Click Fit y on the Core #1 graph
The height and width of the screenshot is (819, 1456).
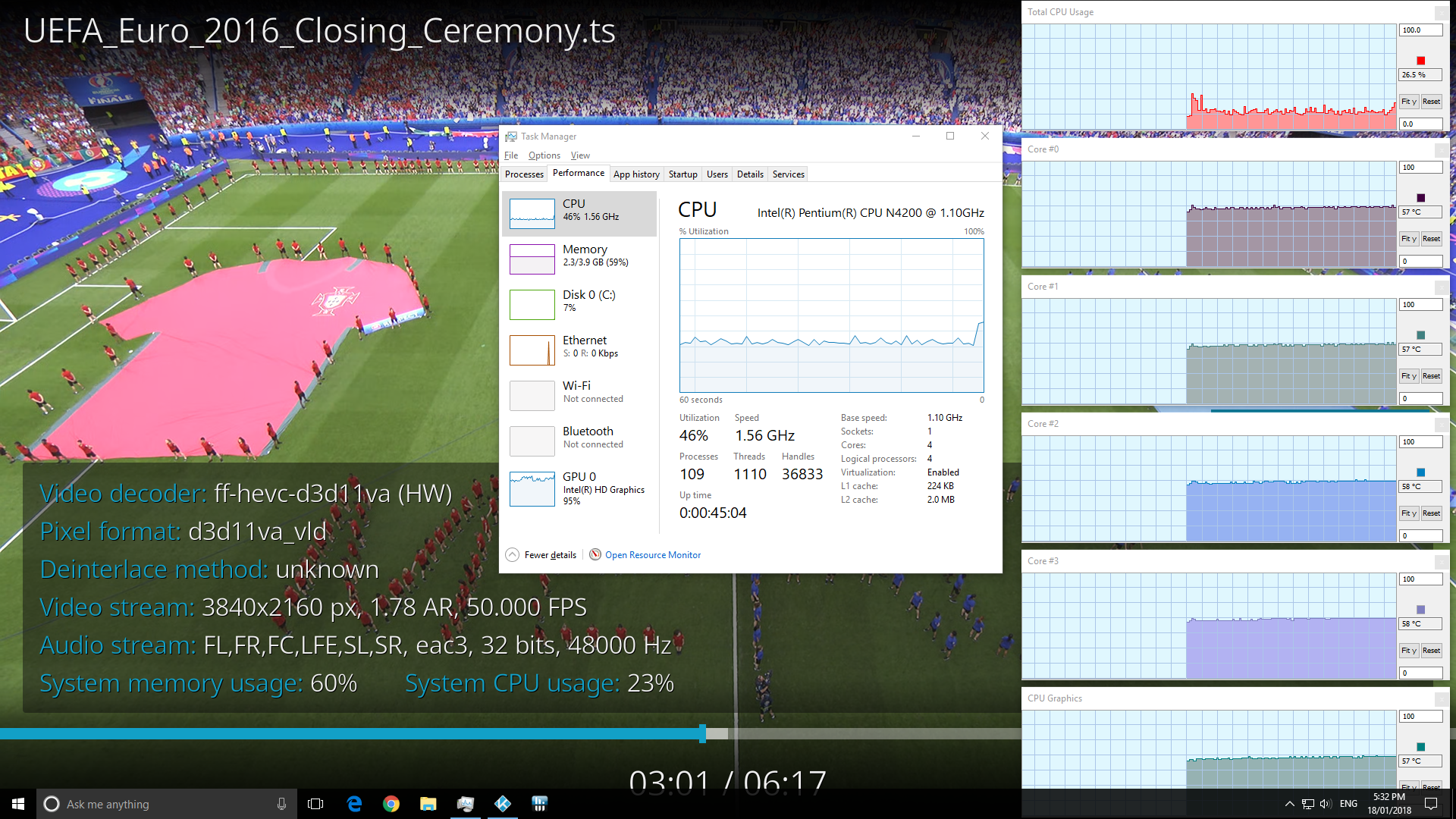(1408, 376)
